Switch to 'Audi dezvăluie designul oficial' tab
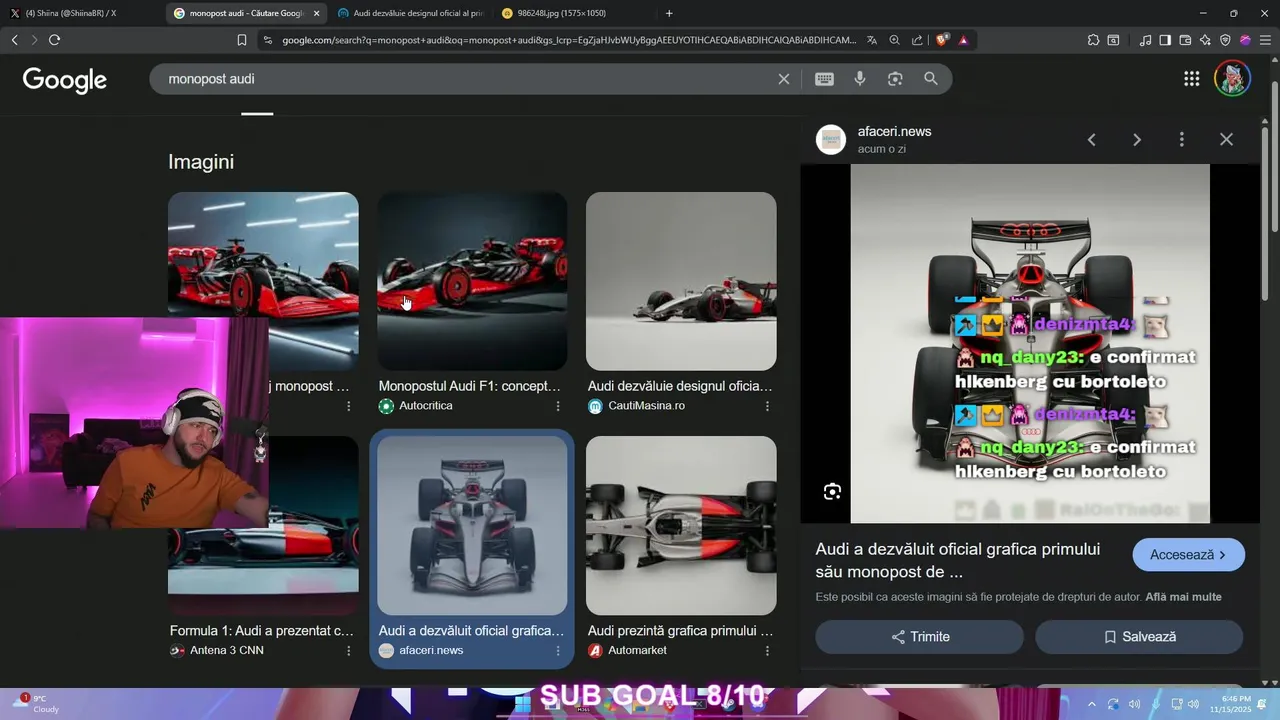 tap(411, 13)
